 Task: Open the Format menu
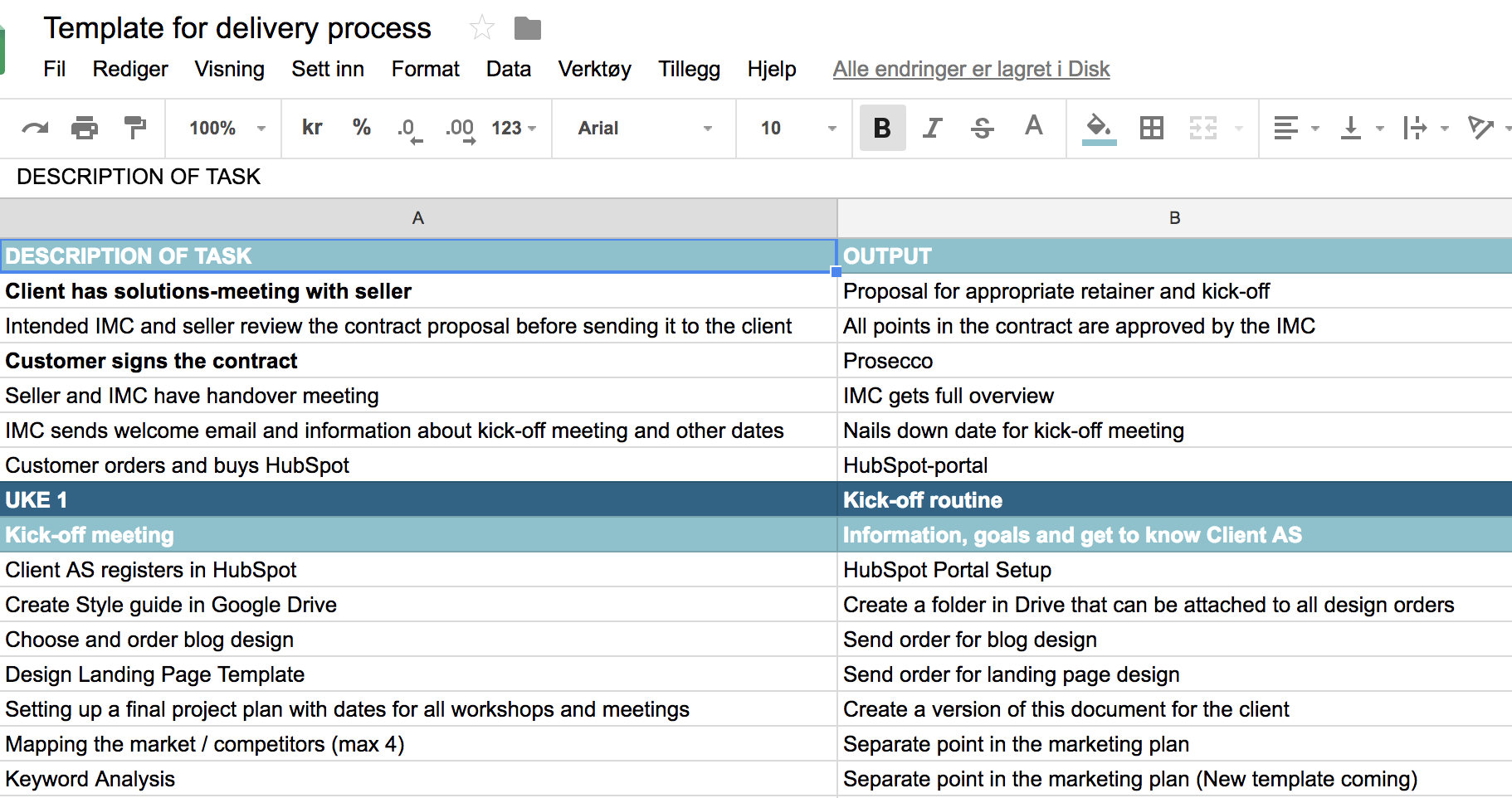(425, 69)
